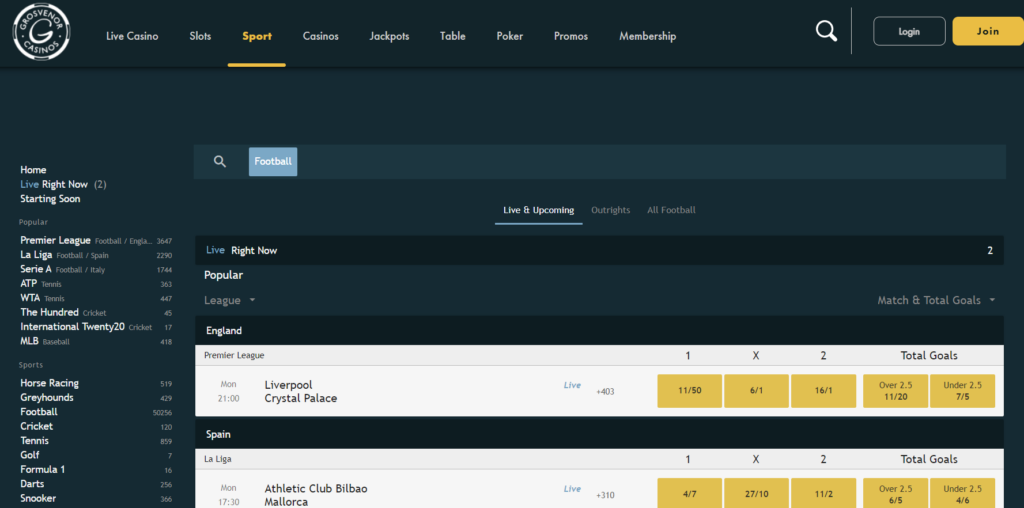Click the La Liga competition row label
This screenshot has height=508, width=1024.
(x=217, y=459)
